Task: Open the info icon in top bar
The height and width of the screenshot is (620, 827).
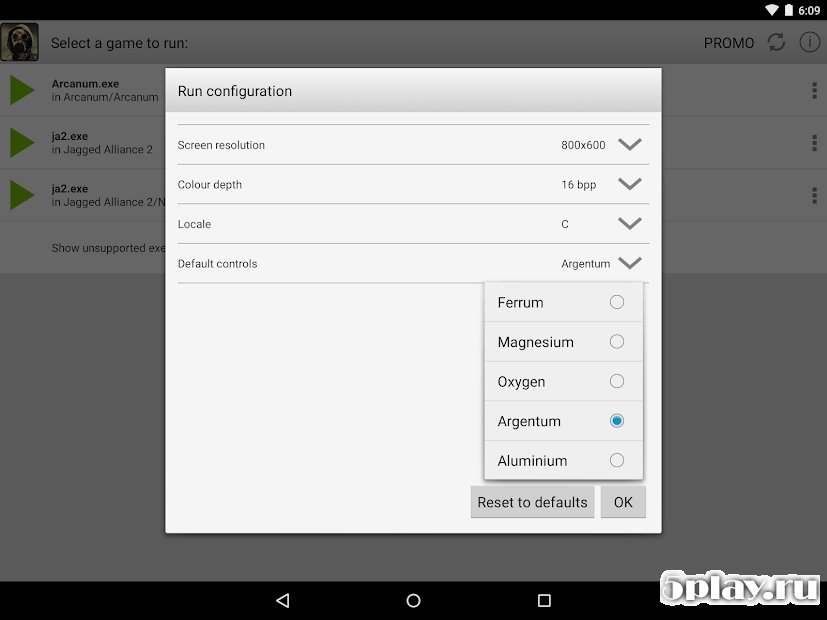Action: [x=808, y=42]
